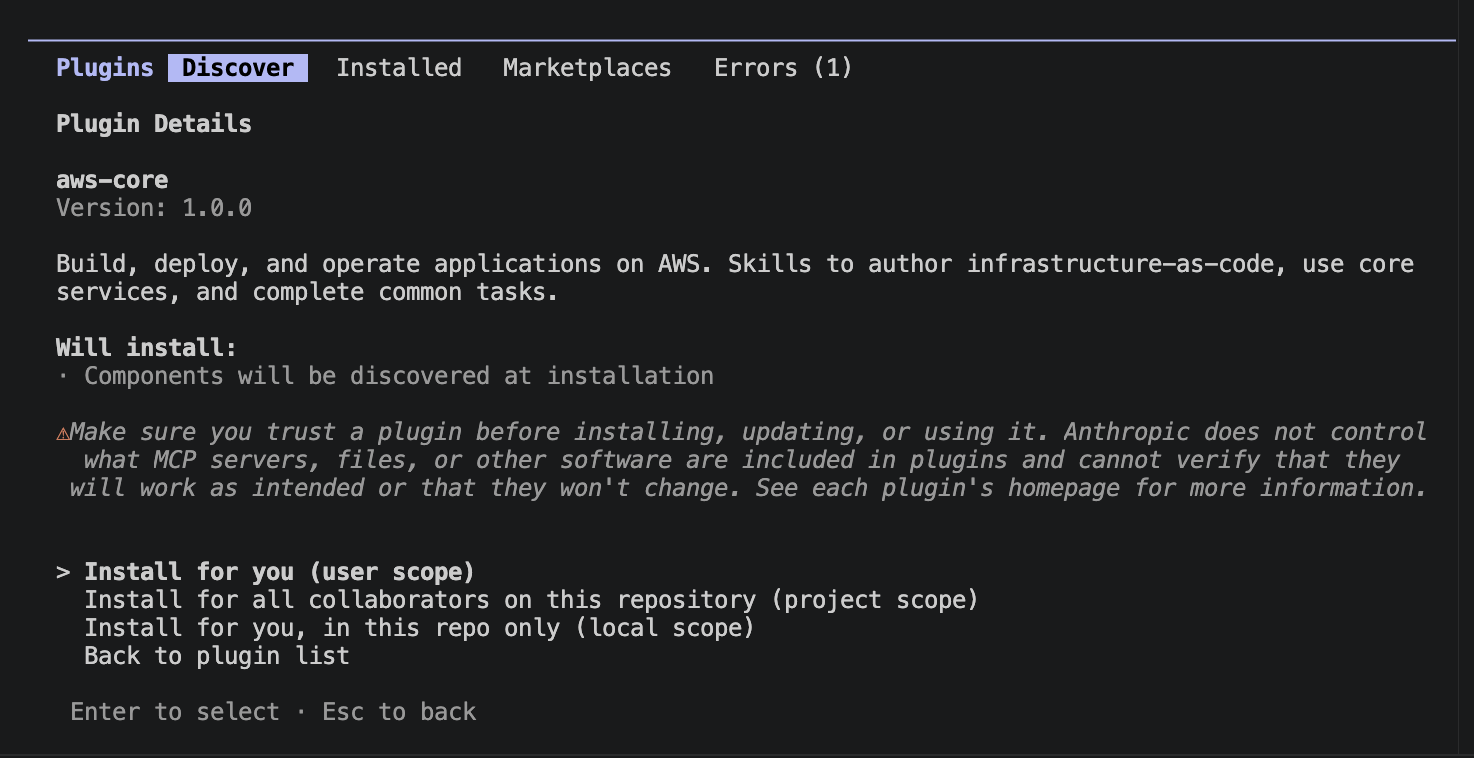Select Install for you (user scope)
This screenshot has width=1474, height=758.
tap(279, 572)
